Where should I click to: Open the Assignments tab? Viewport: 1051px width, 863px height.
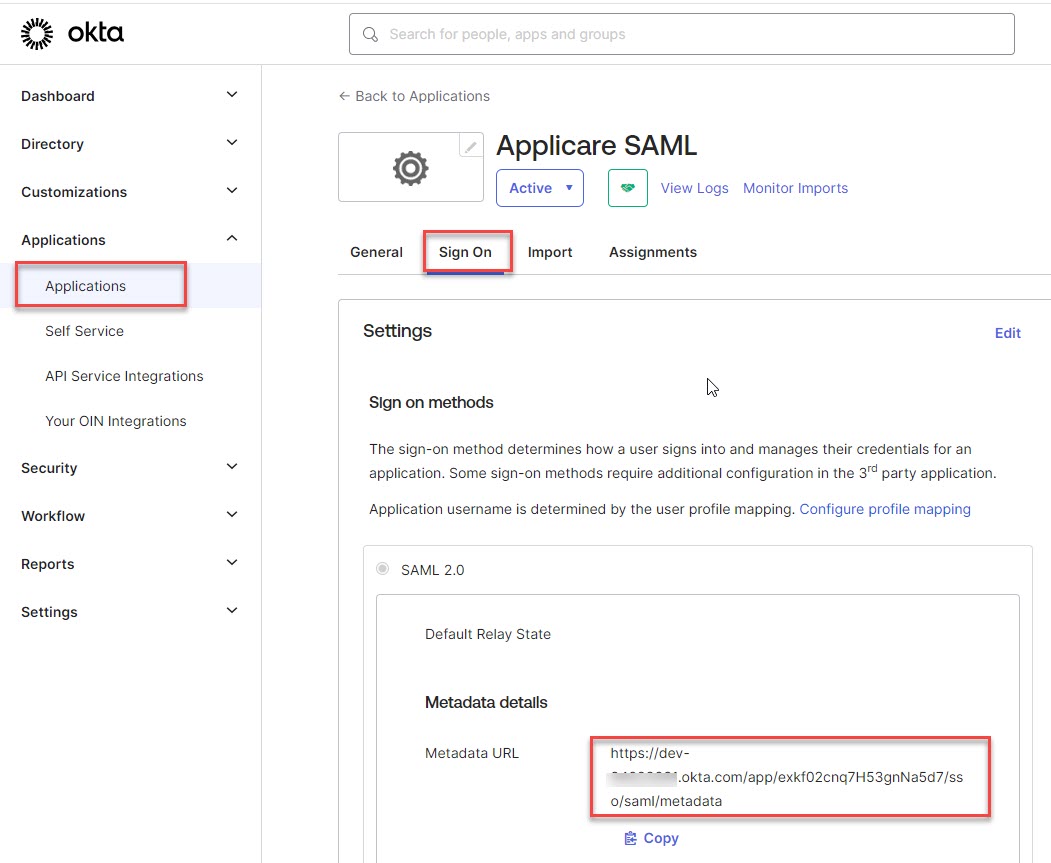click(x=652, y=252)
